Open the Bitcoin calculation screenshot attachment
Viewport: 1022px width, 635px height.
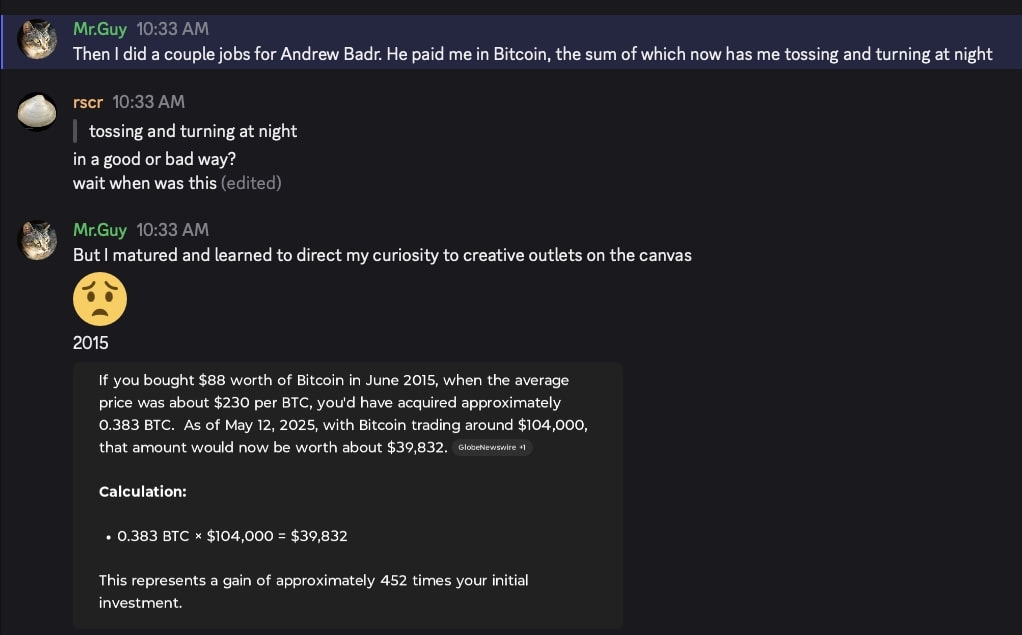(x=348, y=495)
